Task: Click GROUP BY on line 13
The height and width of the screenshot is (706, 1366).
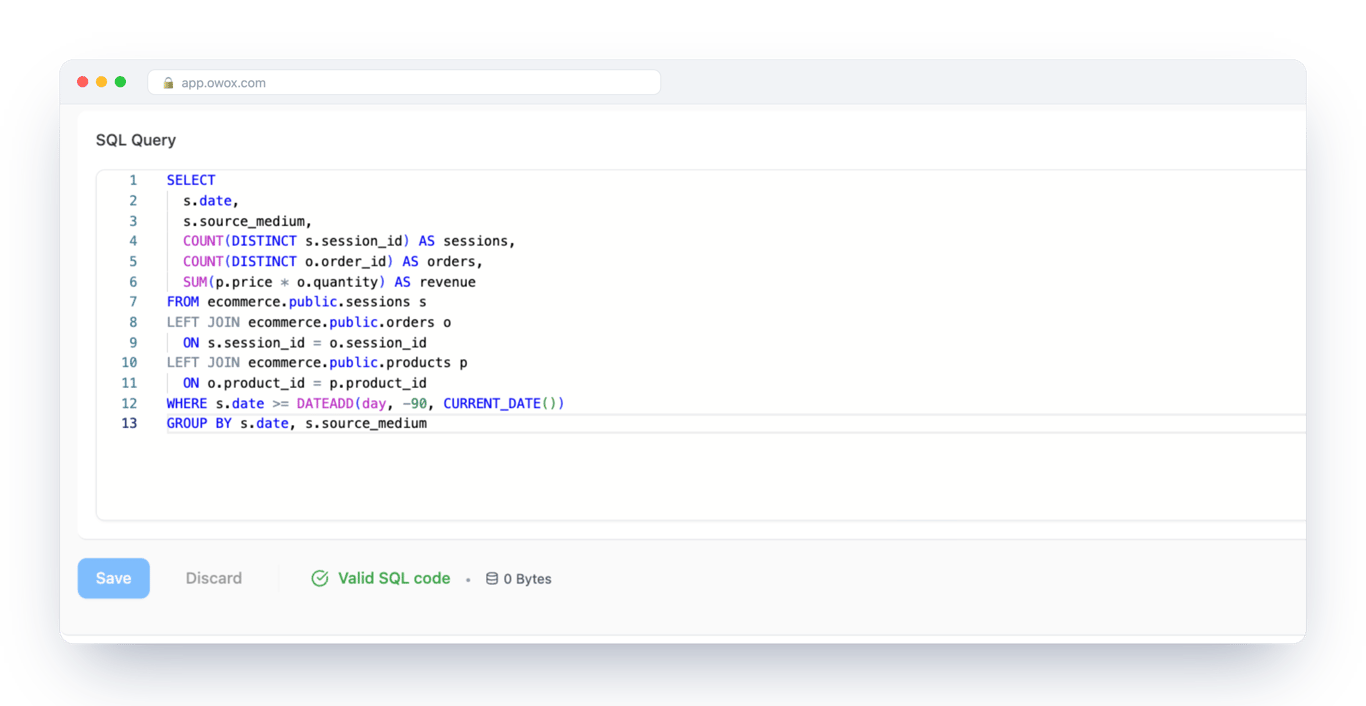Action: tap(199, 423)
